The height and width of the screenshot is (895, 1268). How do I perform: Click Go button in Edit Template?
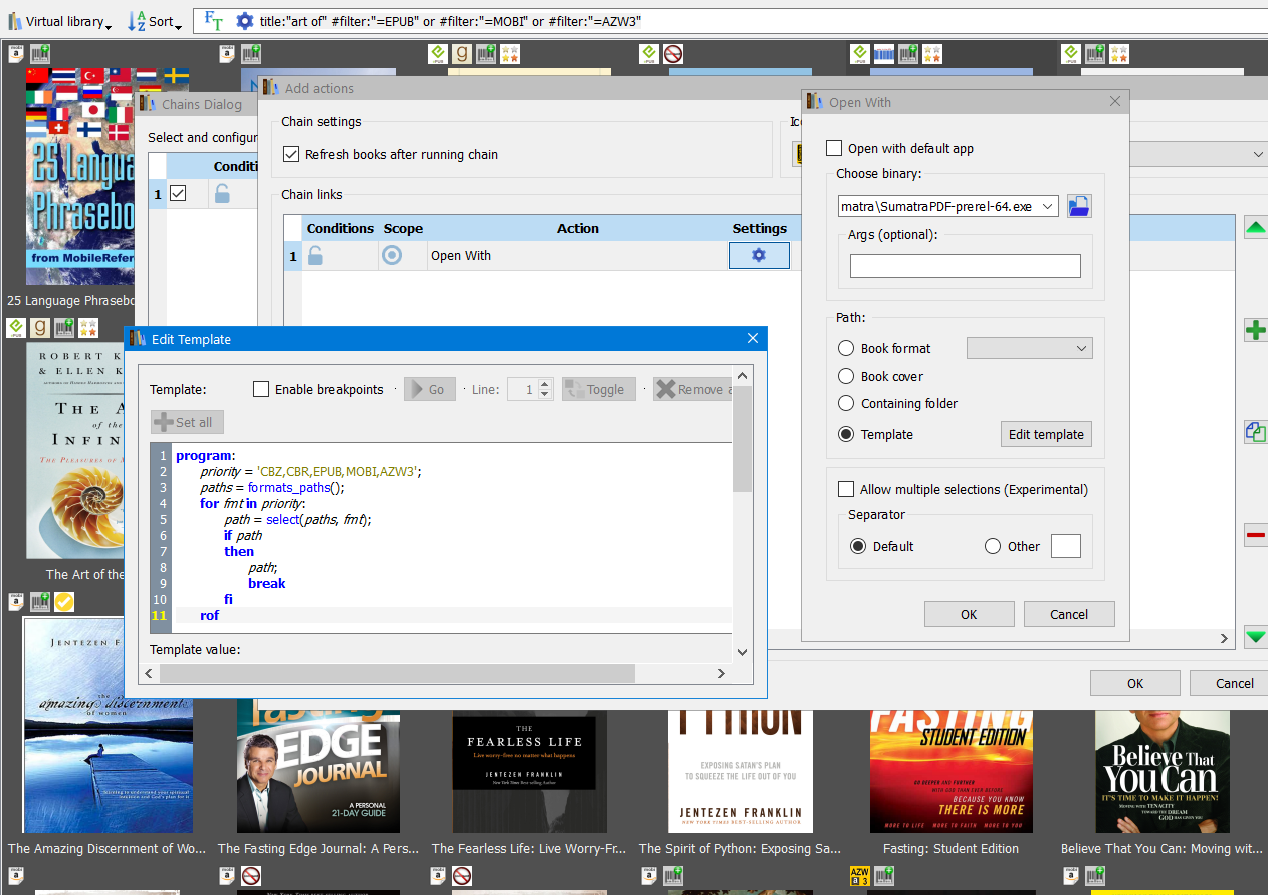click(430, 389)
